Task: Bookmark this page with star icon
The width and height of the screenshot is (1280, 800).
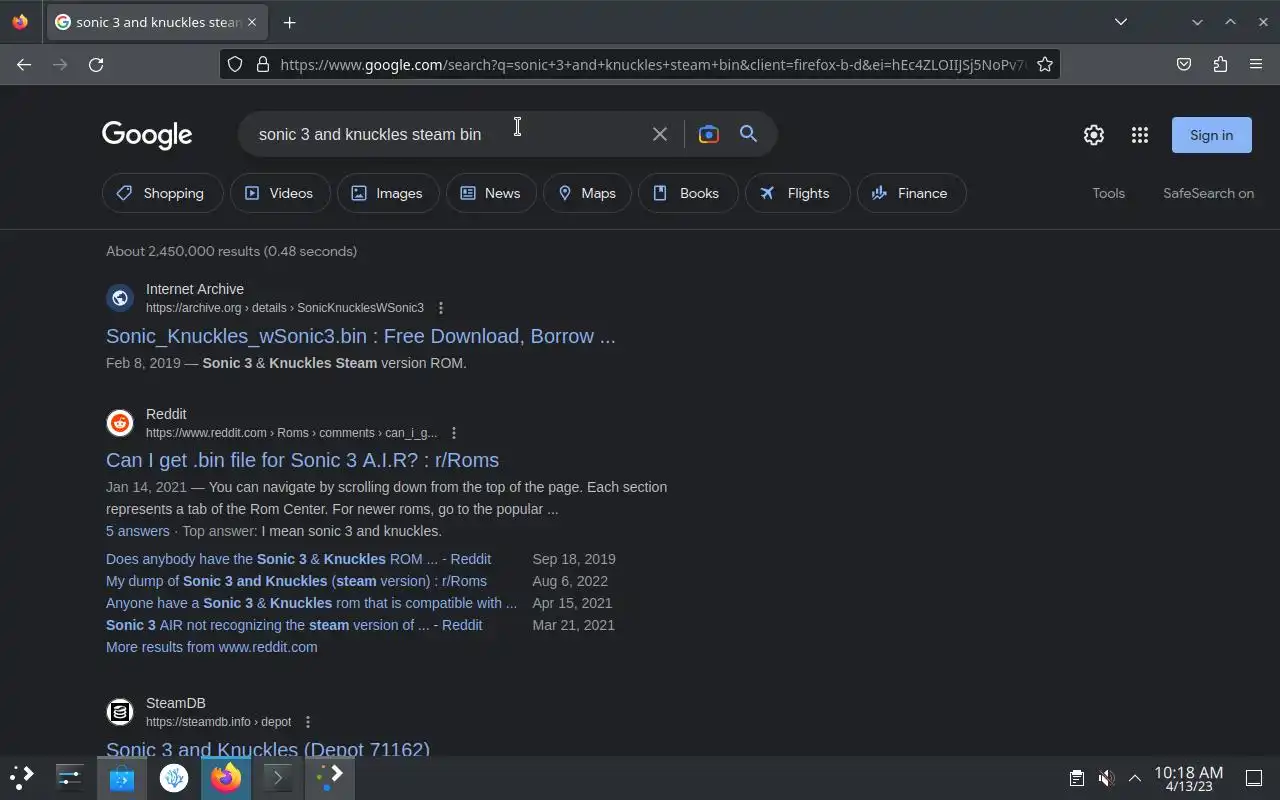Action: point(1044,64)
